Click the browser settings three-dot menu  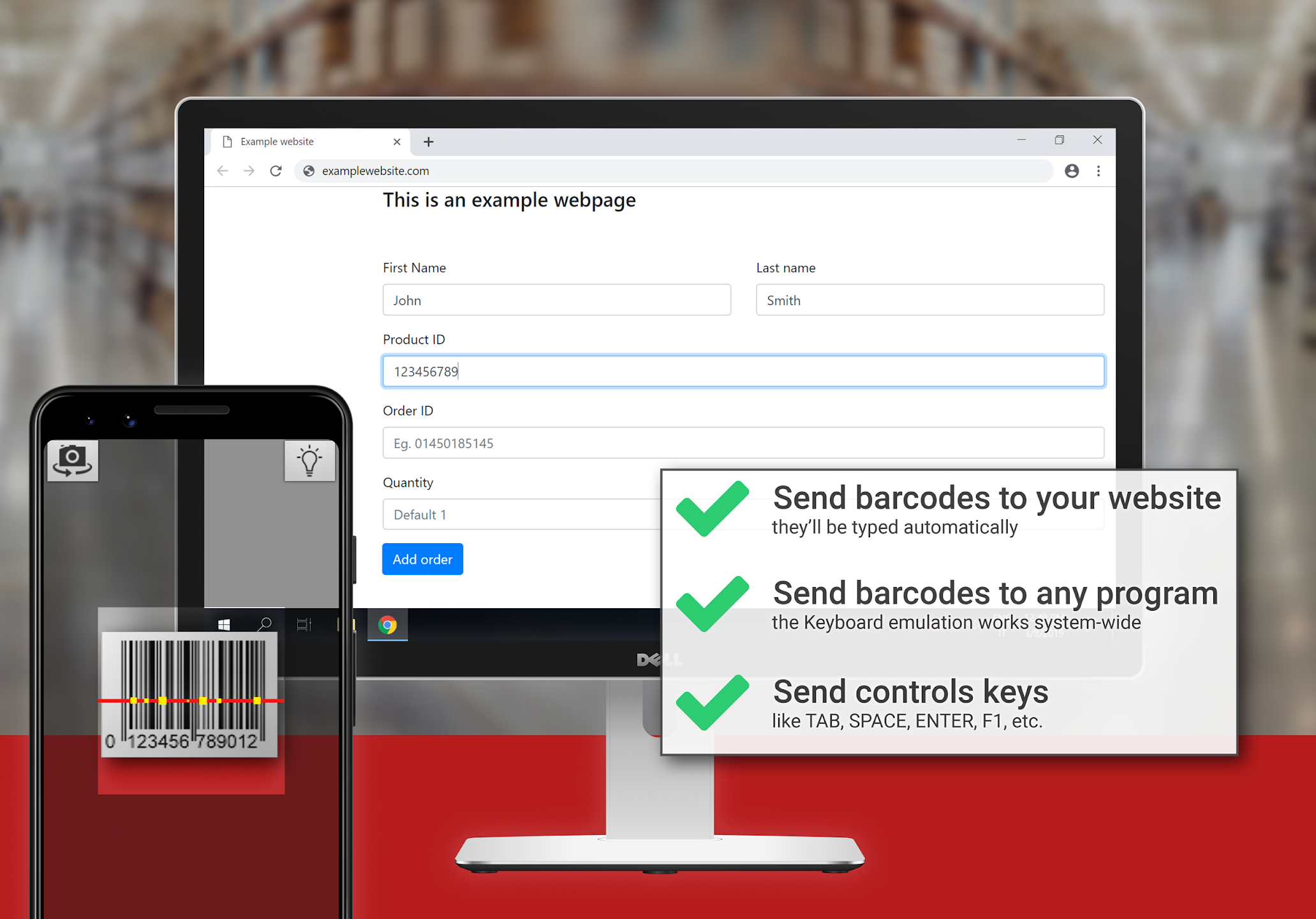click(x=1099, y=170)
